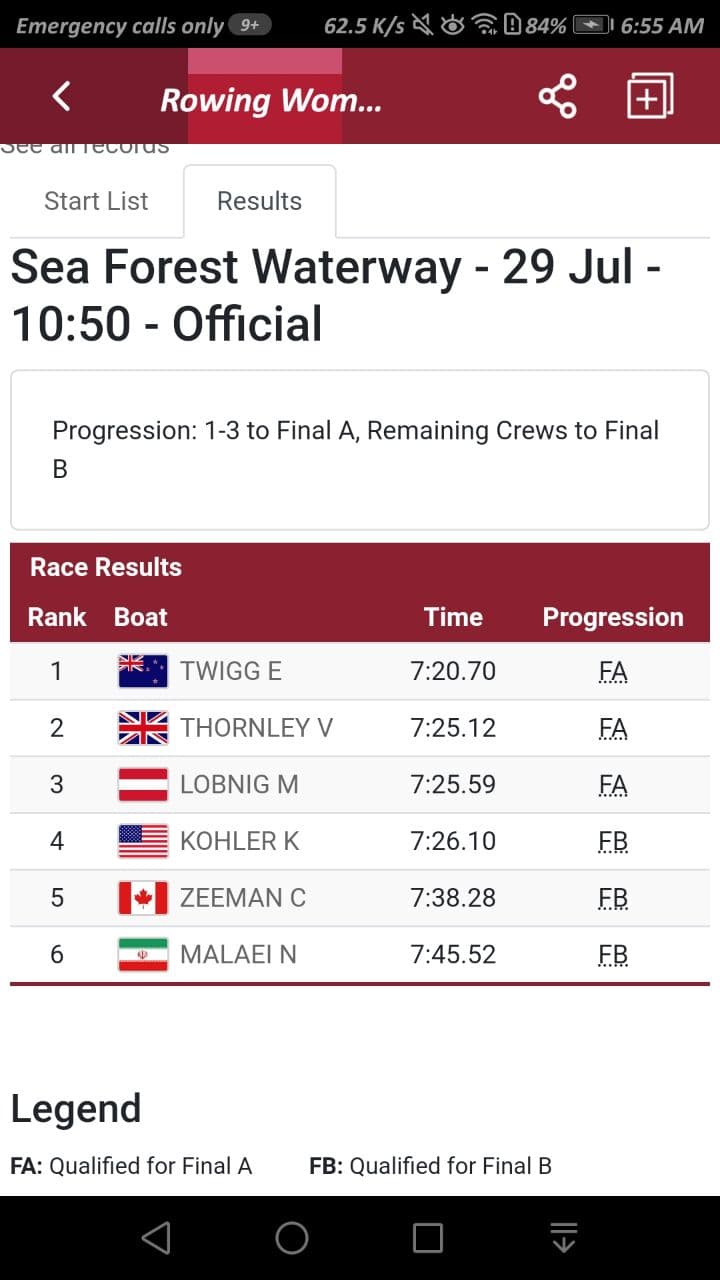
Task: Tap the add-to-collection plus icon
Action: click(650, 96)
